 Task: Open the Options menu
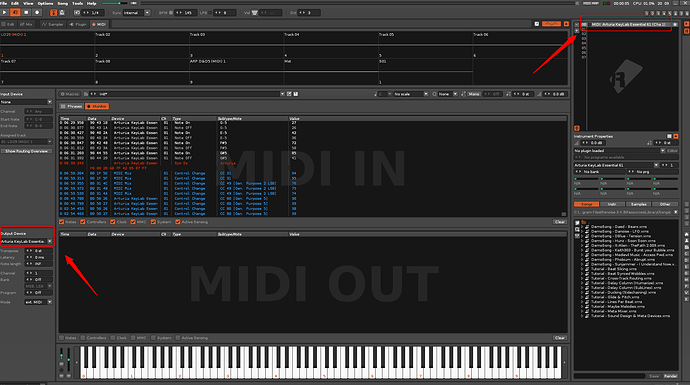pos(45,3)
